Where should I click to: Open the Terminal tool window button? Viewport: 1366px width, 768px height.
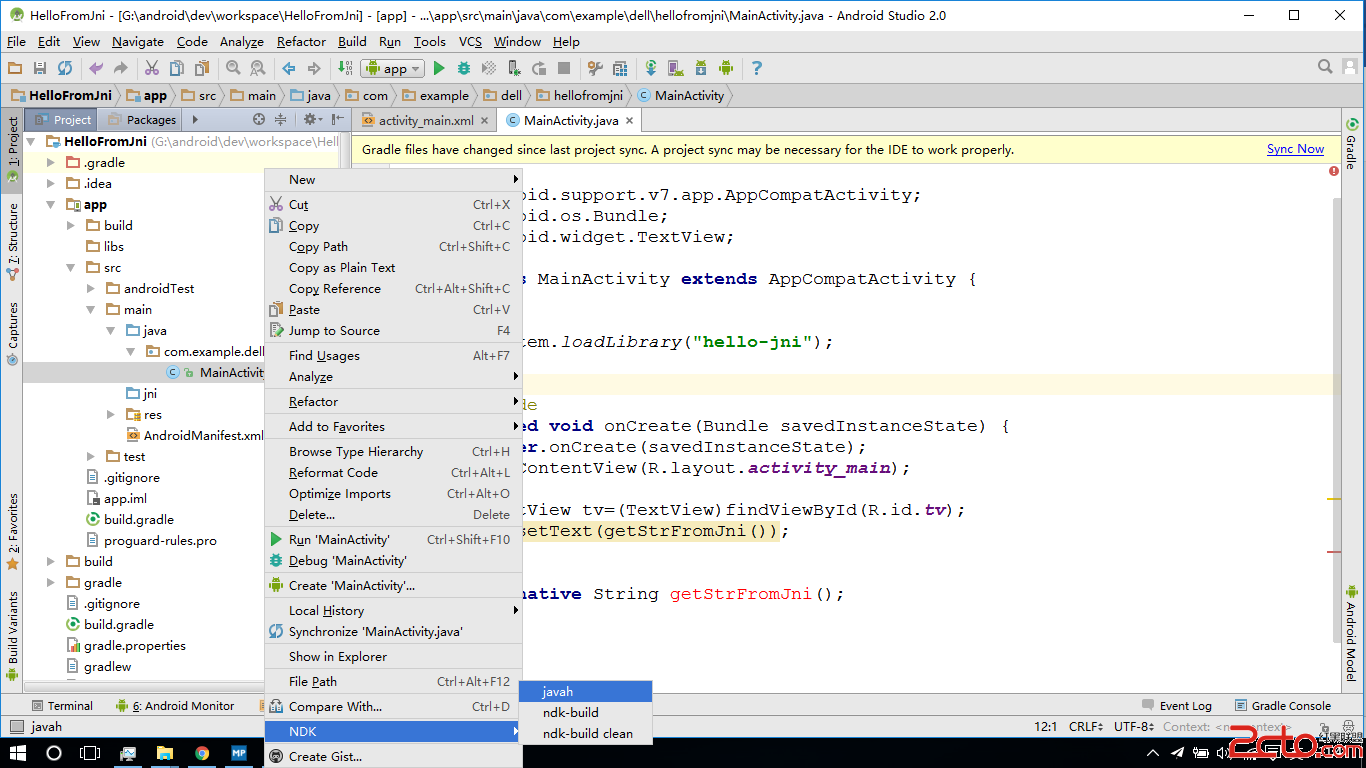tap(62, 705)
